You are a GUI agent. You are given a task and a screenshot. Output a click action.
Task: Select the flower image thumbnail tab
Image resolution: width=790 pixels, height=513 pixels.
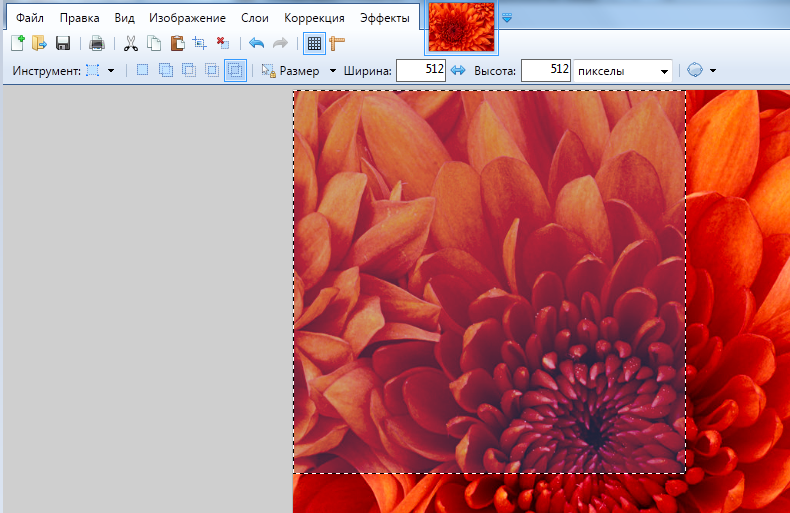[462, 27]
